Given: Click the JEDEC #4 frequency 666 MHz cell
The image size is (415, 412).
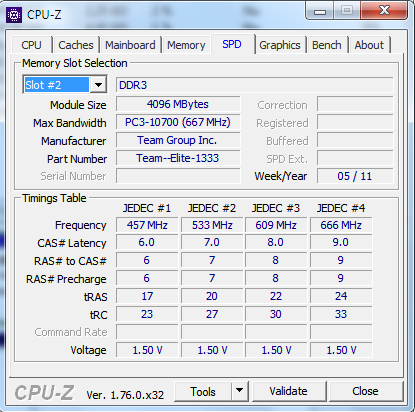Looking at the screenshot, I should coord(341,225).
